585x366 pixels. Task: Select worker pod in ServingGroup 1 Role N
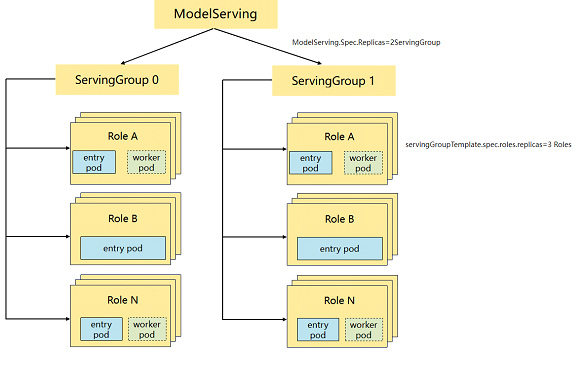(x=364, y=329)
